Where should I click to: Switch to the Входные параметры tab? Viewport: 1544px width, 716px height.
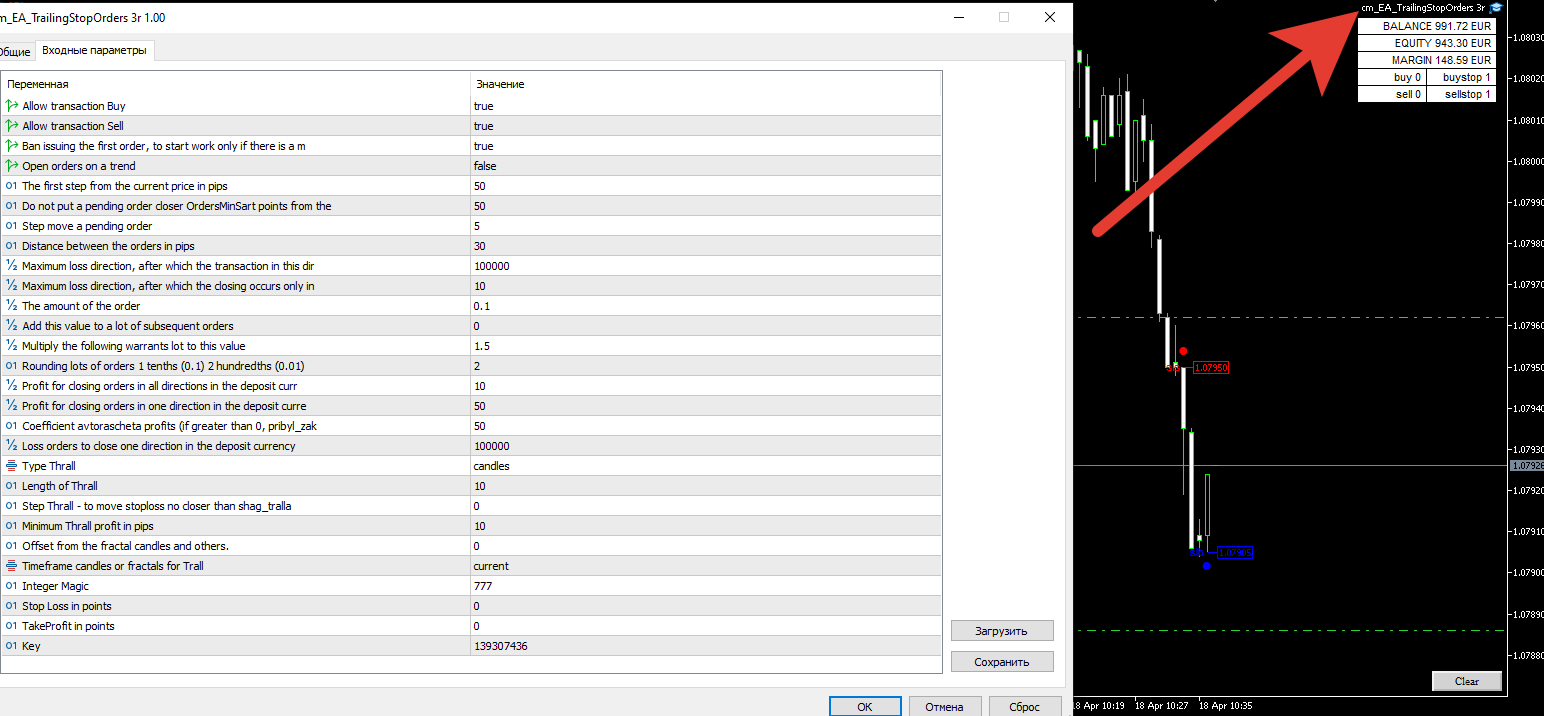click(x=94, y=50)
